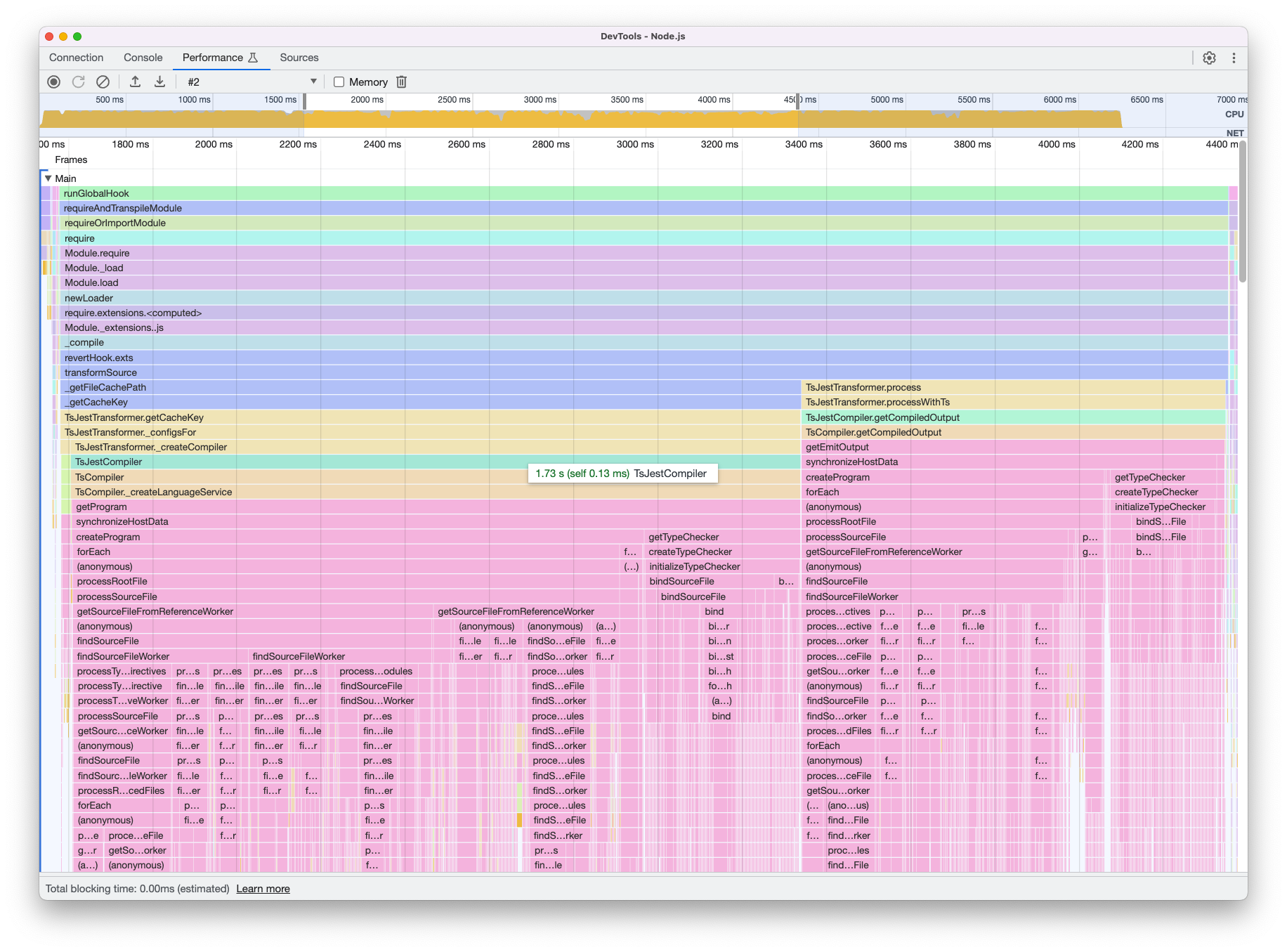Switch to the Console tab

pos(143,58)
